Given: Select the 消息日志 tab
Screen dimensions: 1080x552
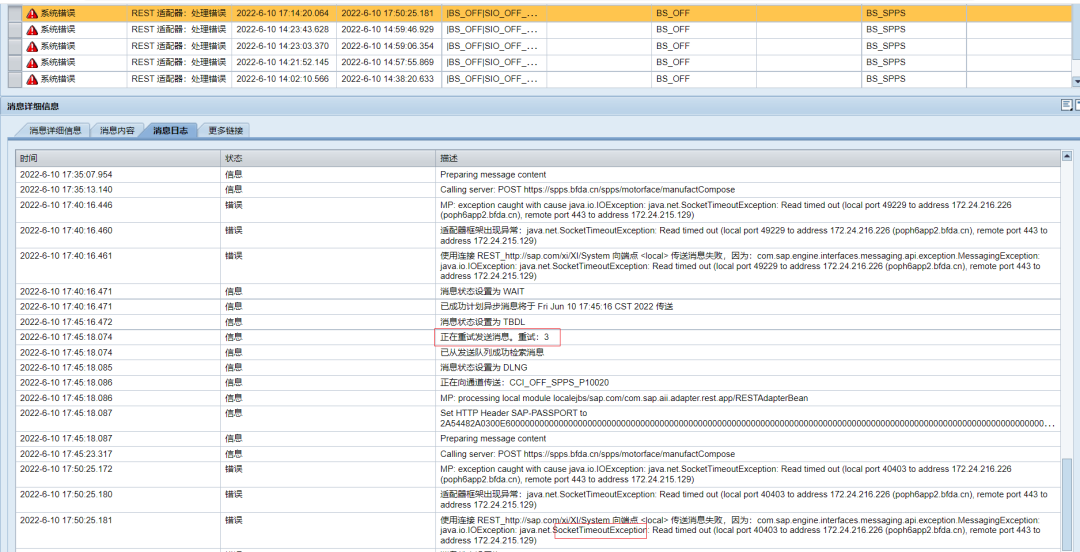Looking at the screenshot, I should pyautogui.click(x=169, y=130).
